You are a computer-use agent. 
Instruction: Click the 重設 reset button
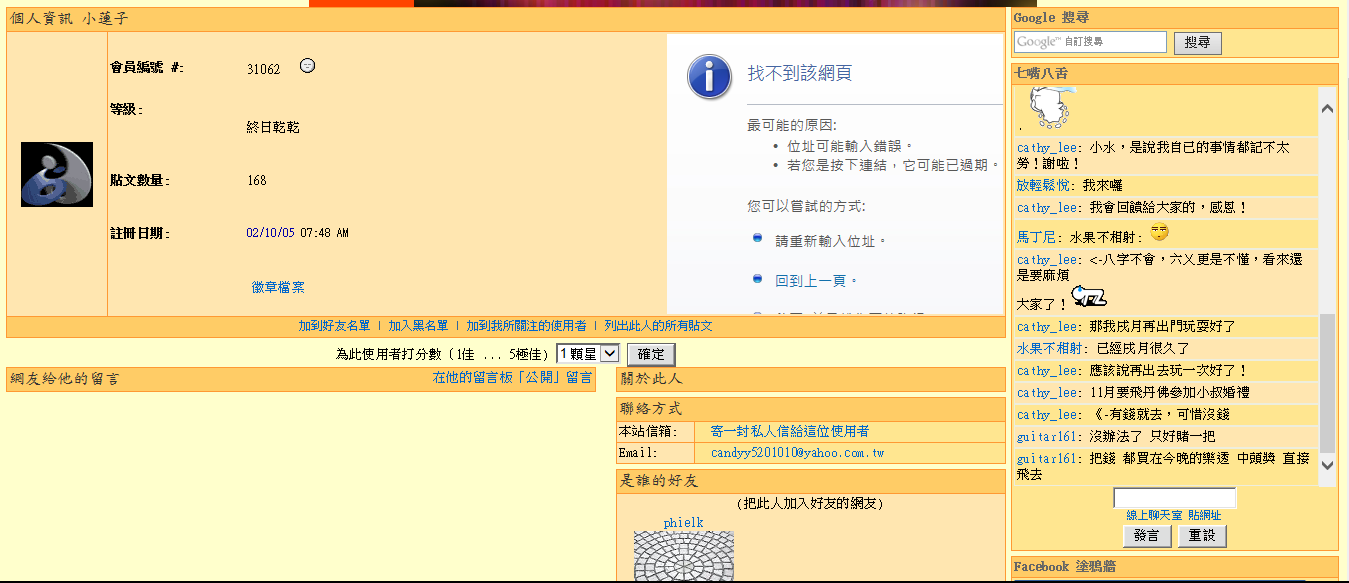point(1201,535)
